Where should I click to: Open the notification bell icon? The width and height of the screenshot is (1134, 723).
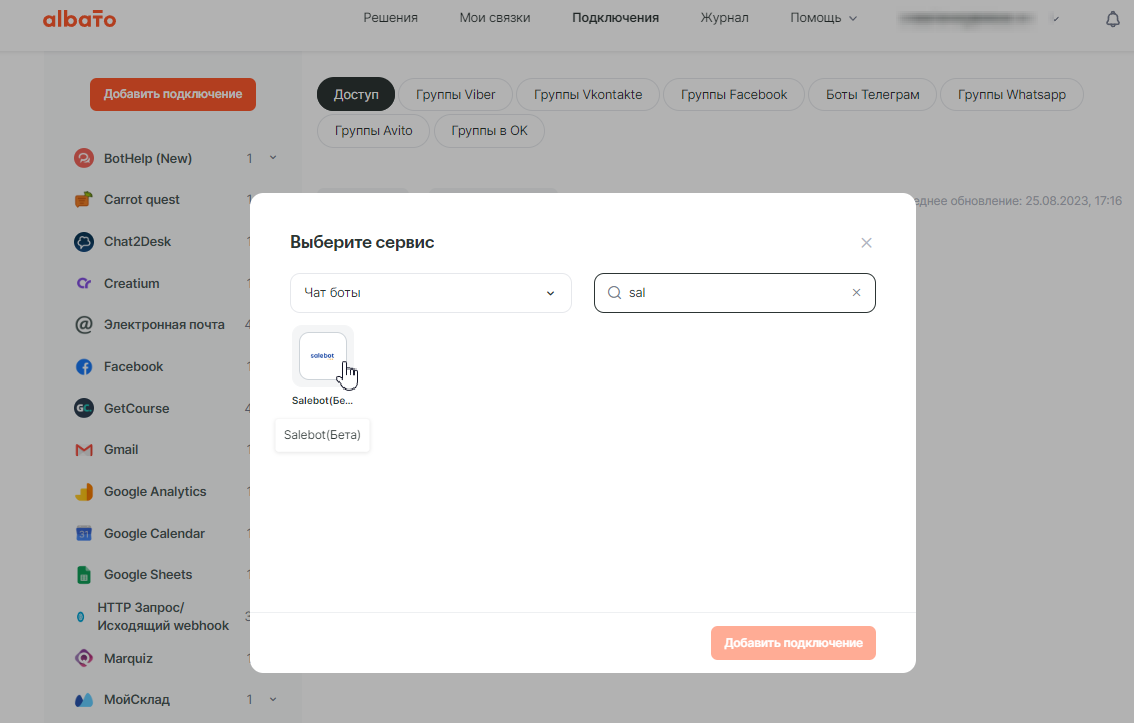tap(1113, 19)
